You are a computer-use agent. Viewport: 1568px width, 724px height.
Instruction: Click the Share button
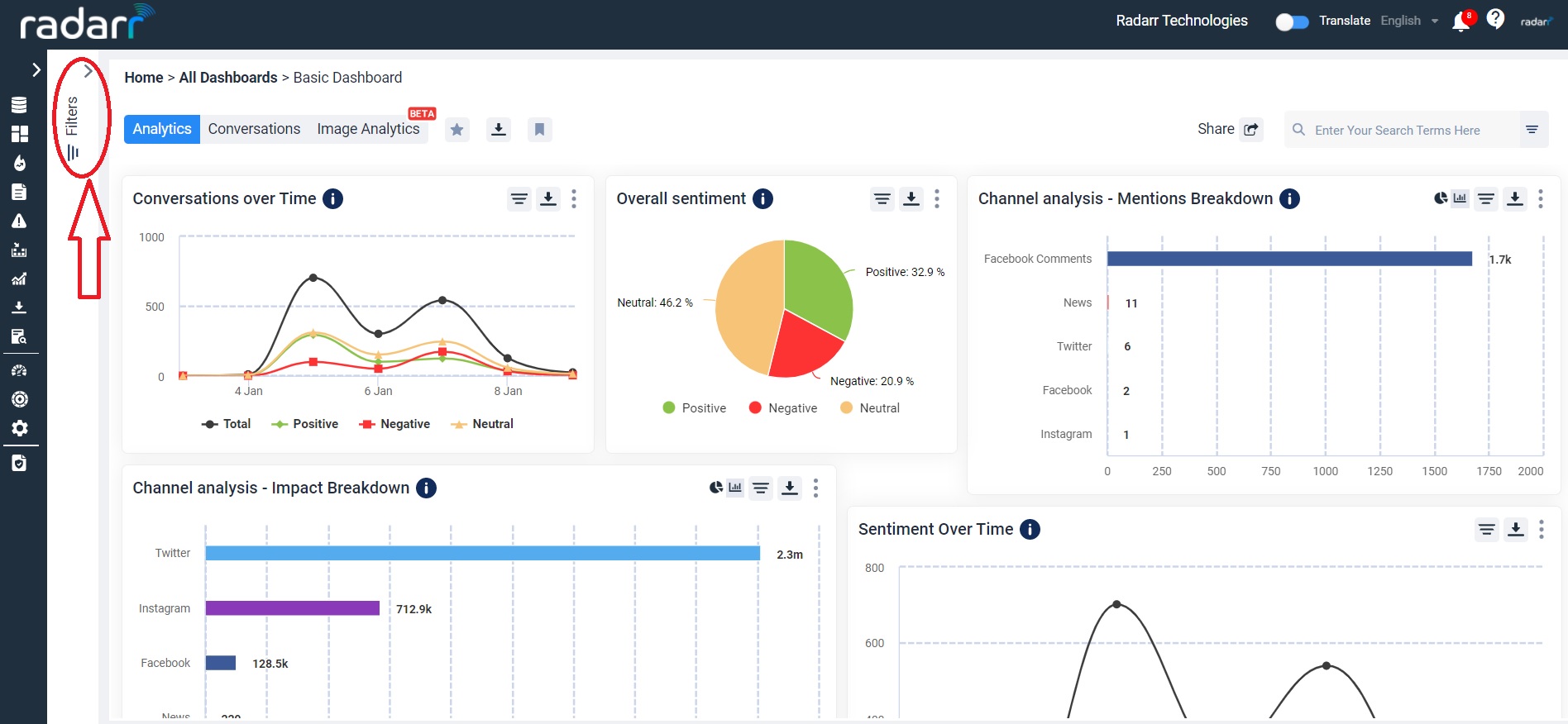[x=1229, y=129]
